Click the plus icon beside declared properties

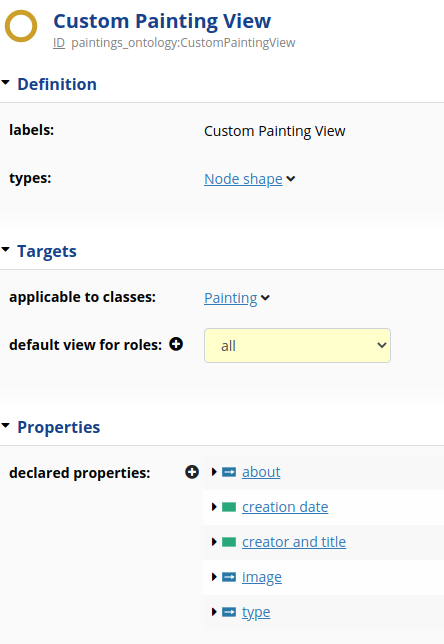192,472
